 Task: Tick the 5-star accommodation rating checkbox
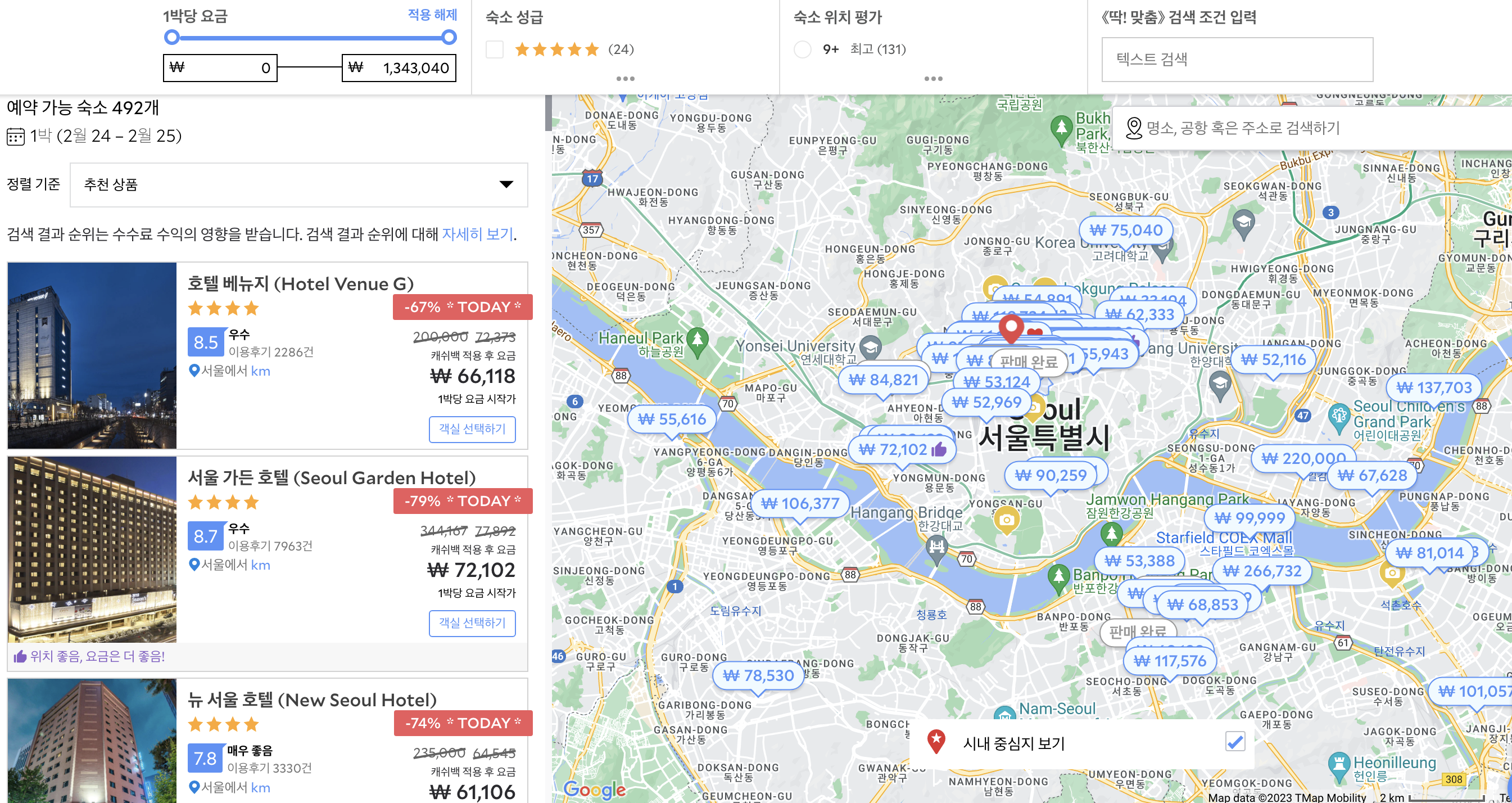pyautogui.click(x=494, y=49)
